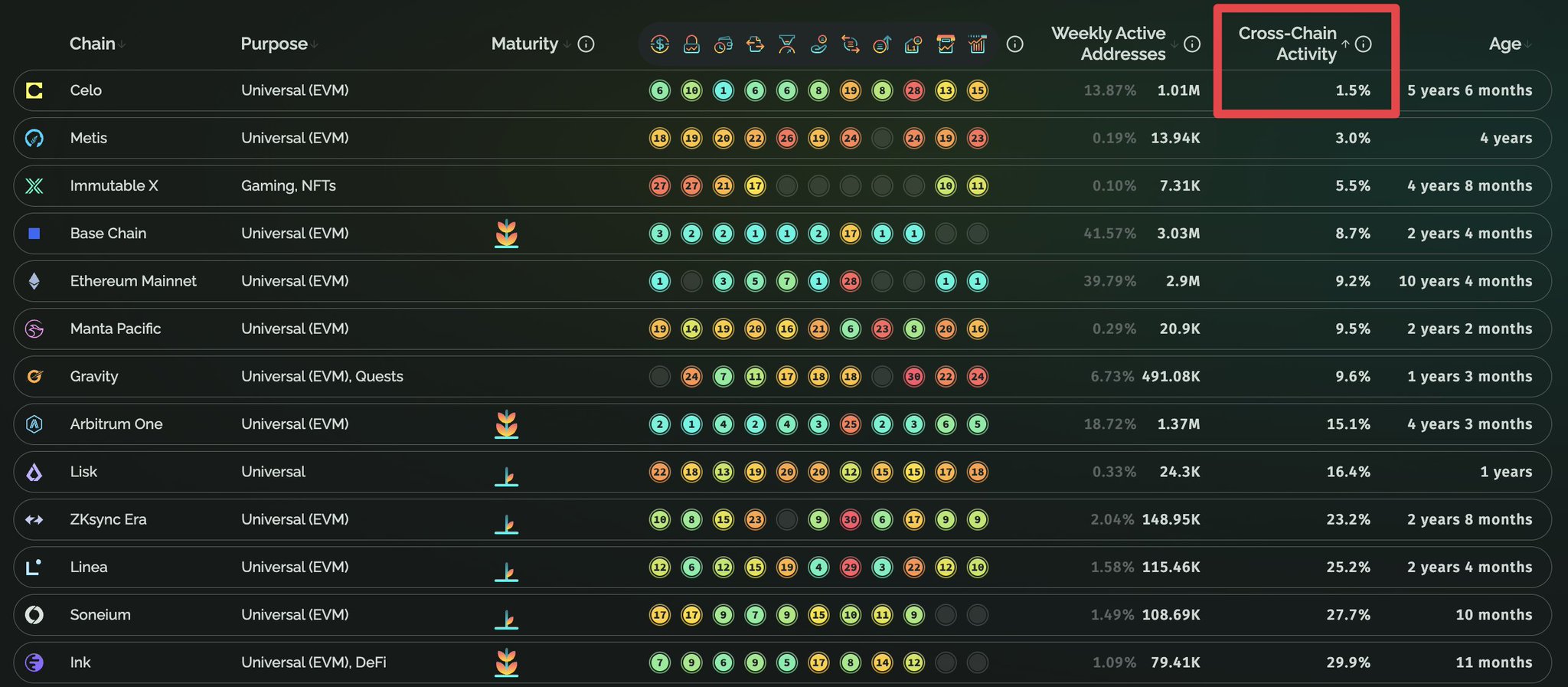The width and height of the screenshot is (1568, 687).
Task: Select the L1 house column icon
Action: (x=914, y=44)
